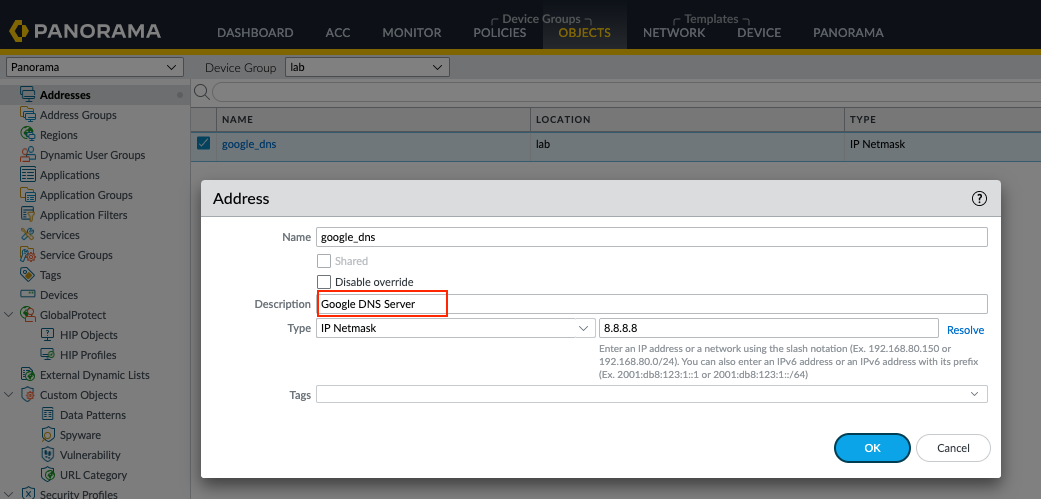Collapse the Security Profiles tree node
This screenshot has width=1041, height=499.
9,494
